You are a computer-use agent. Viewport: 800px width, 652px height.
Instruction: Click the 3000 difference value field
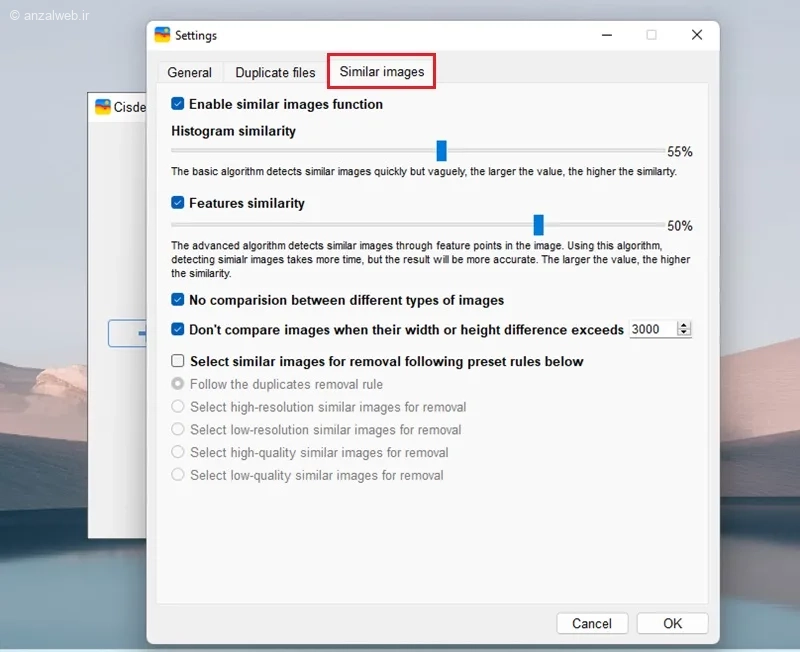tap(653, 330)
